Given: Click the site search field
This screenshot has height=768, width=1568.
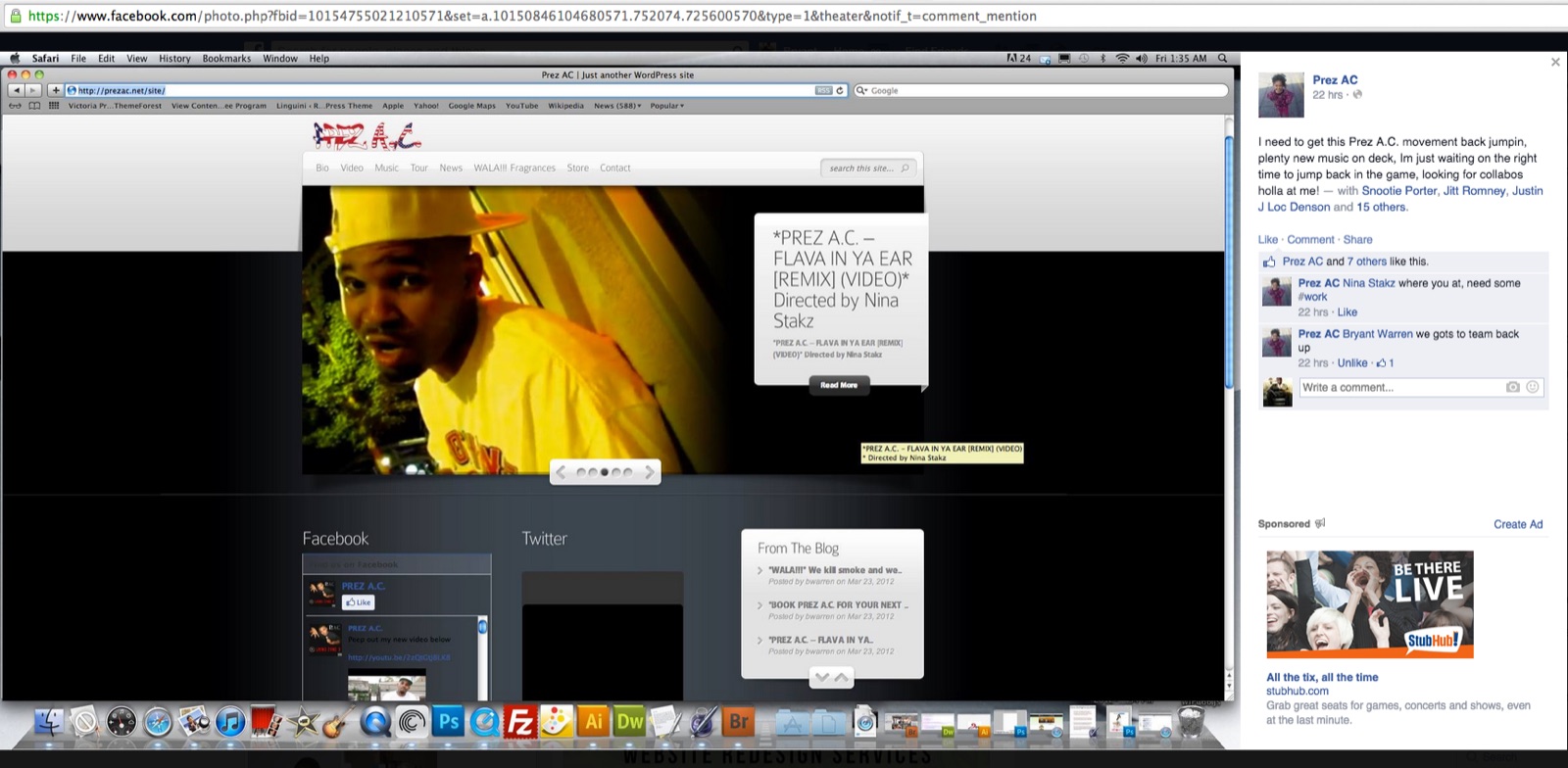Looking at the screenshot, I should pyautogui.click(x=868, y=168).
